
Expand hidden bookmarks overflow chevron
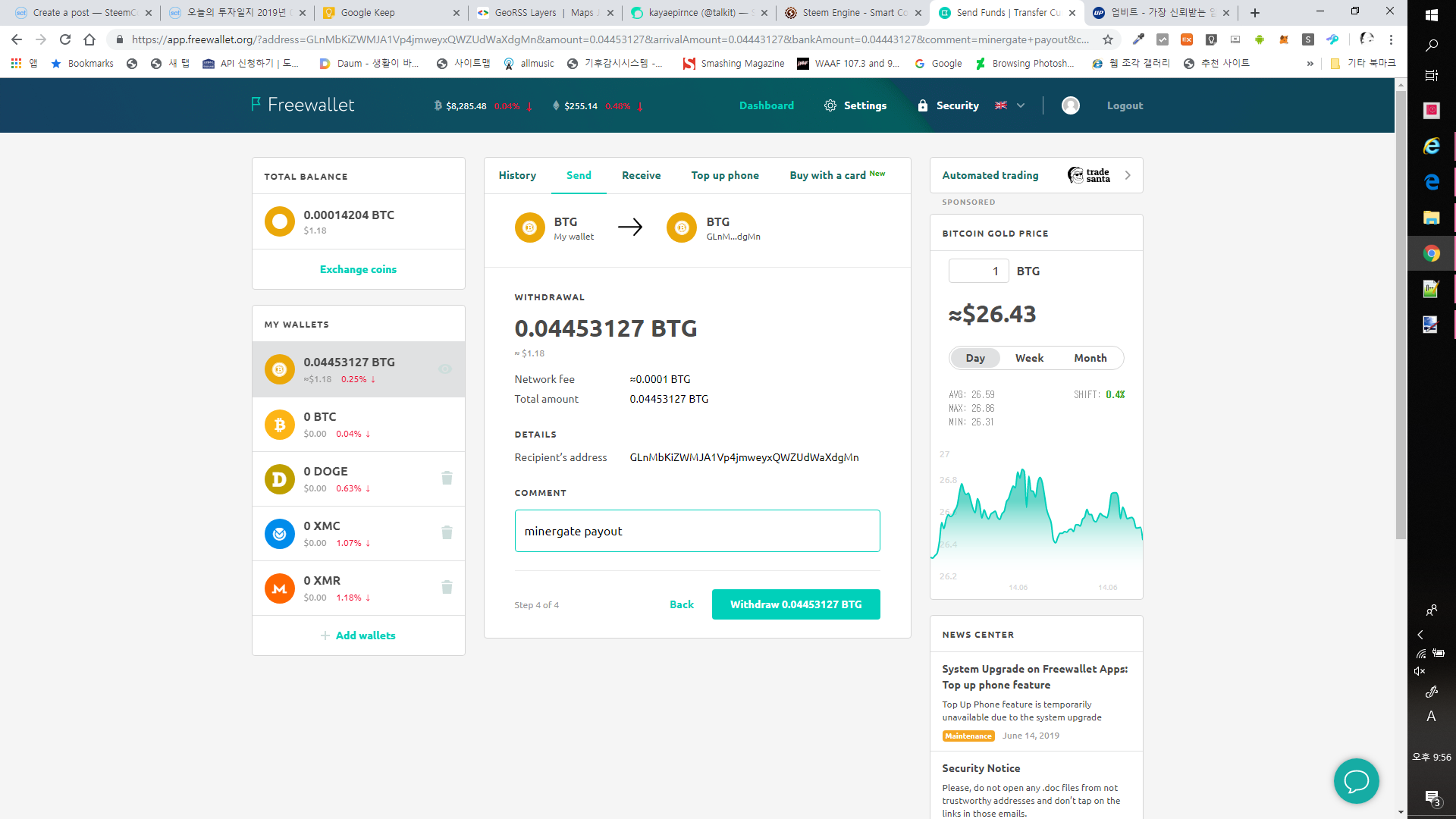1310,64
